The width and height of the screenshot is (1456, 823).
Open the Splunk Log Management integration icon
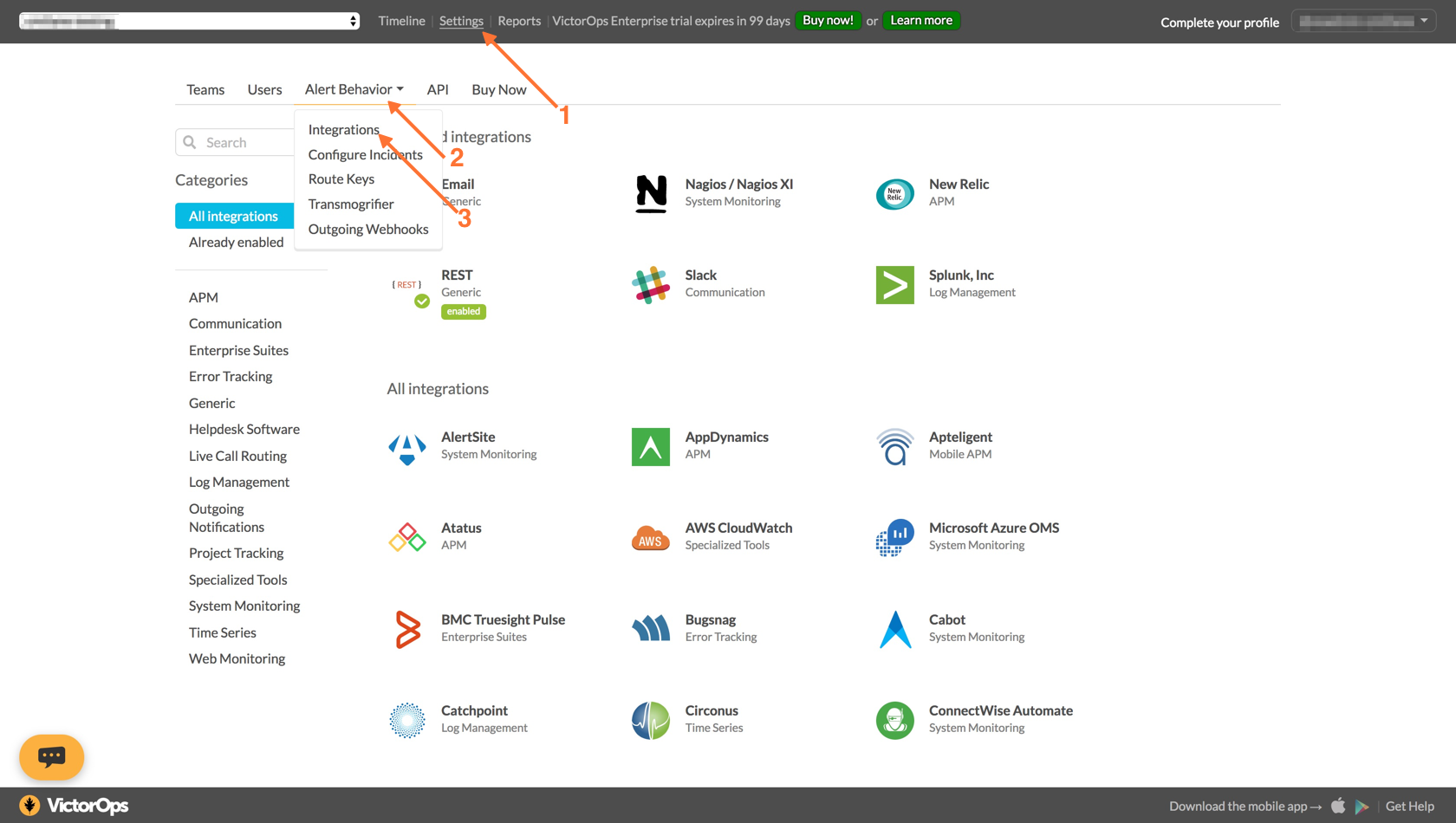pos(894,284)
